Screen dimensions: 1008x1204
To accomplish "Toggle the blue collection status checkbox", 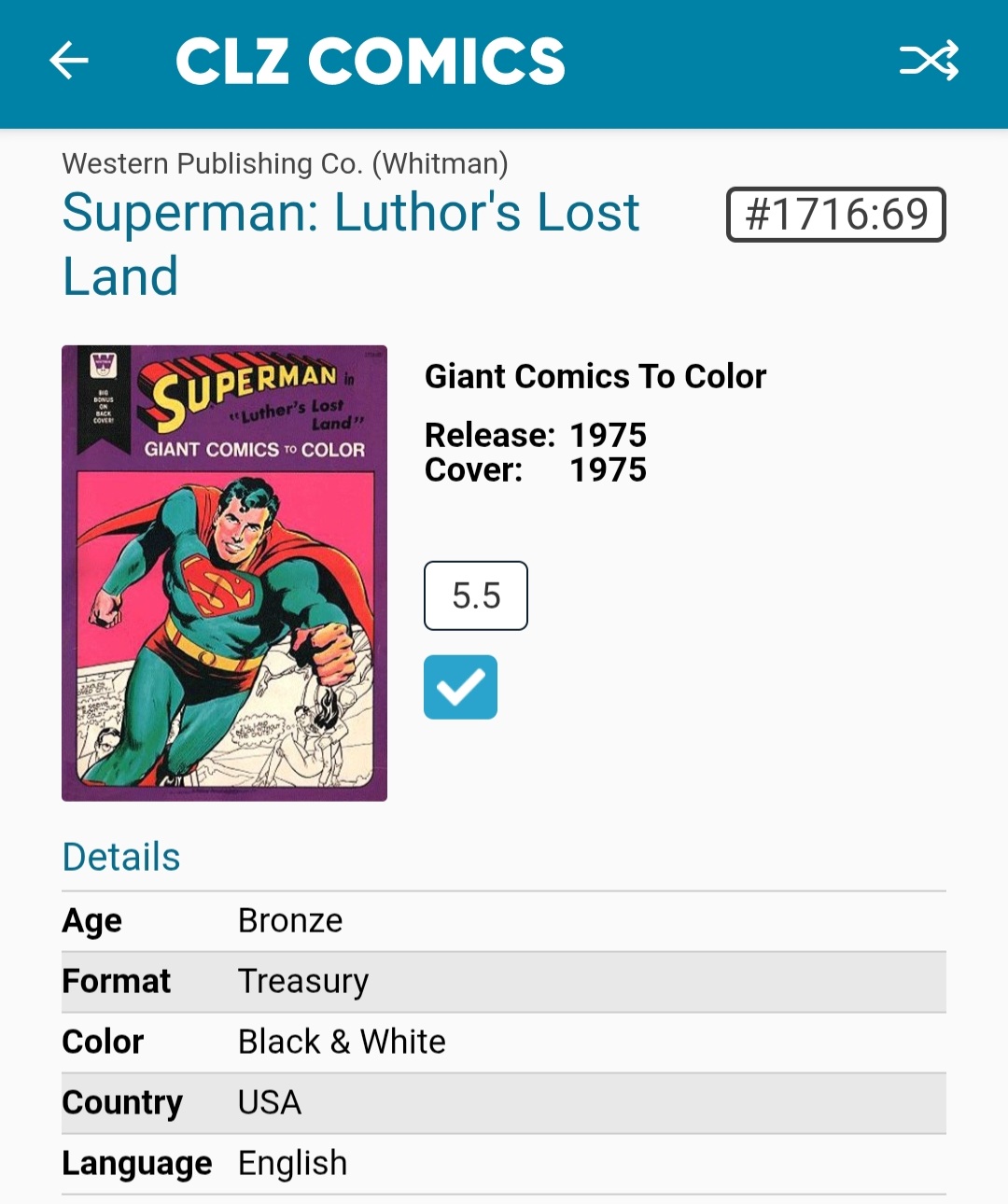I will [x=460, y=688].
